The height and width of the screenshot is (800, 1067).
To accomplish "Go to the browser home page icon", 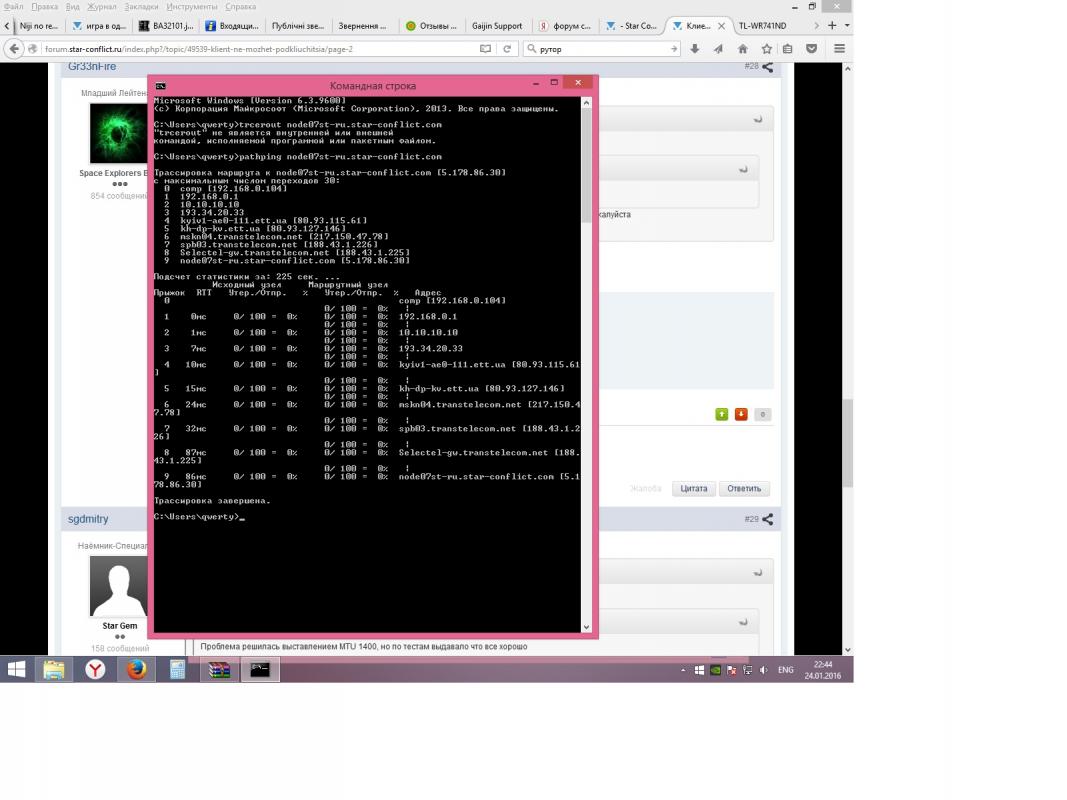I will coord(742,48).
